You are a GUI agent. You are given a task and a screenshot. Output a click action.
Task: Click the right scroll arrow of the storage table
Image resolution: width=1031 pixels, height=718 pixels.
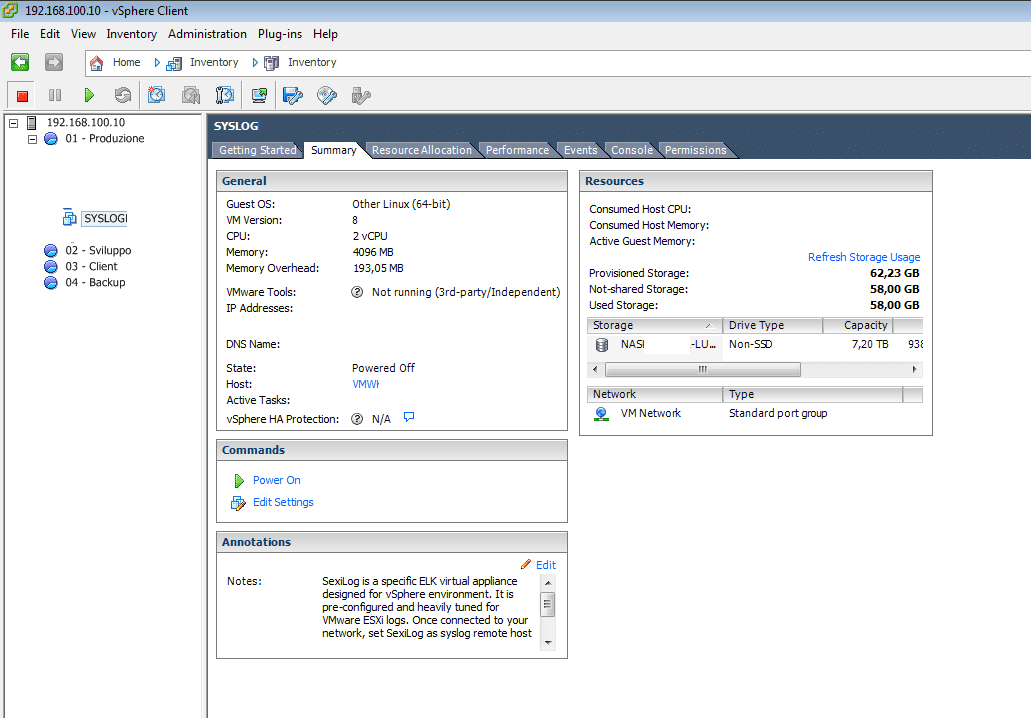(915, 370)
